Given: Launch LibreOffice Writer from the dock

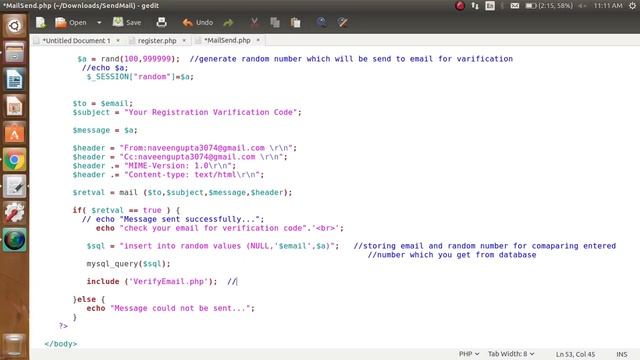Looking at the screenshot, I should 14,79.
